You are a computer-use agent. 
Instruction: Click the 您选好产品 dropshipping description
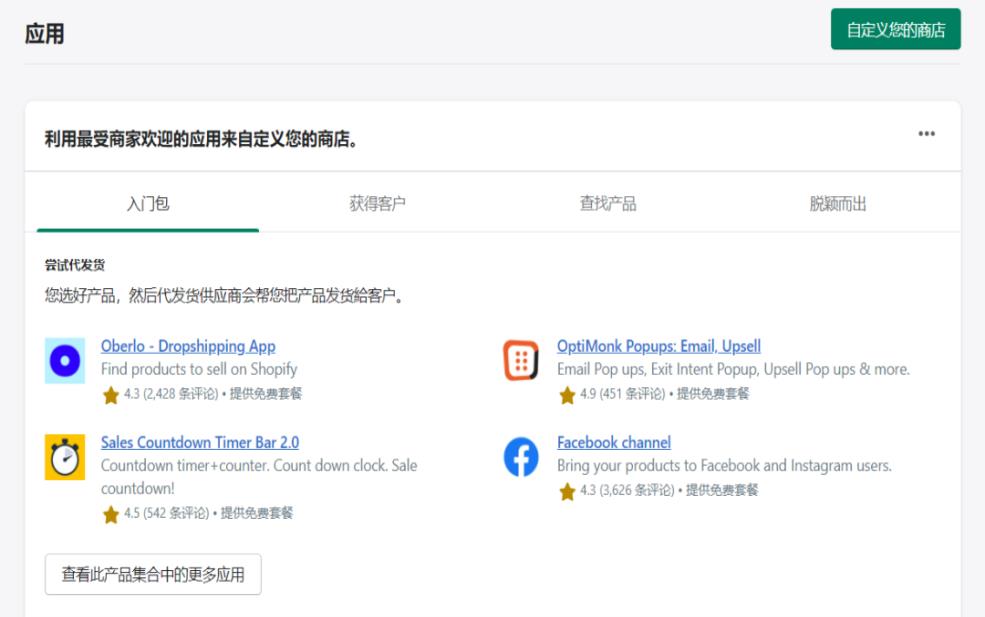(x=224, y=295)
